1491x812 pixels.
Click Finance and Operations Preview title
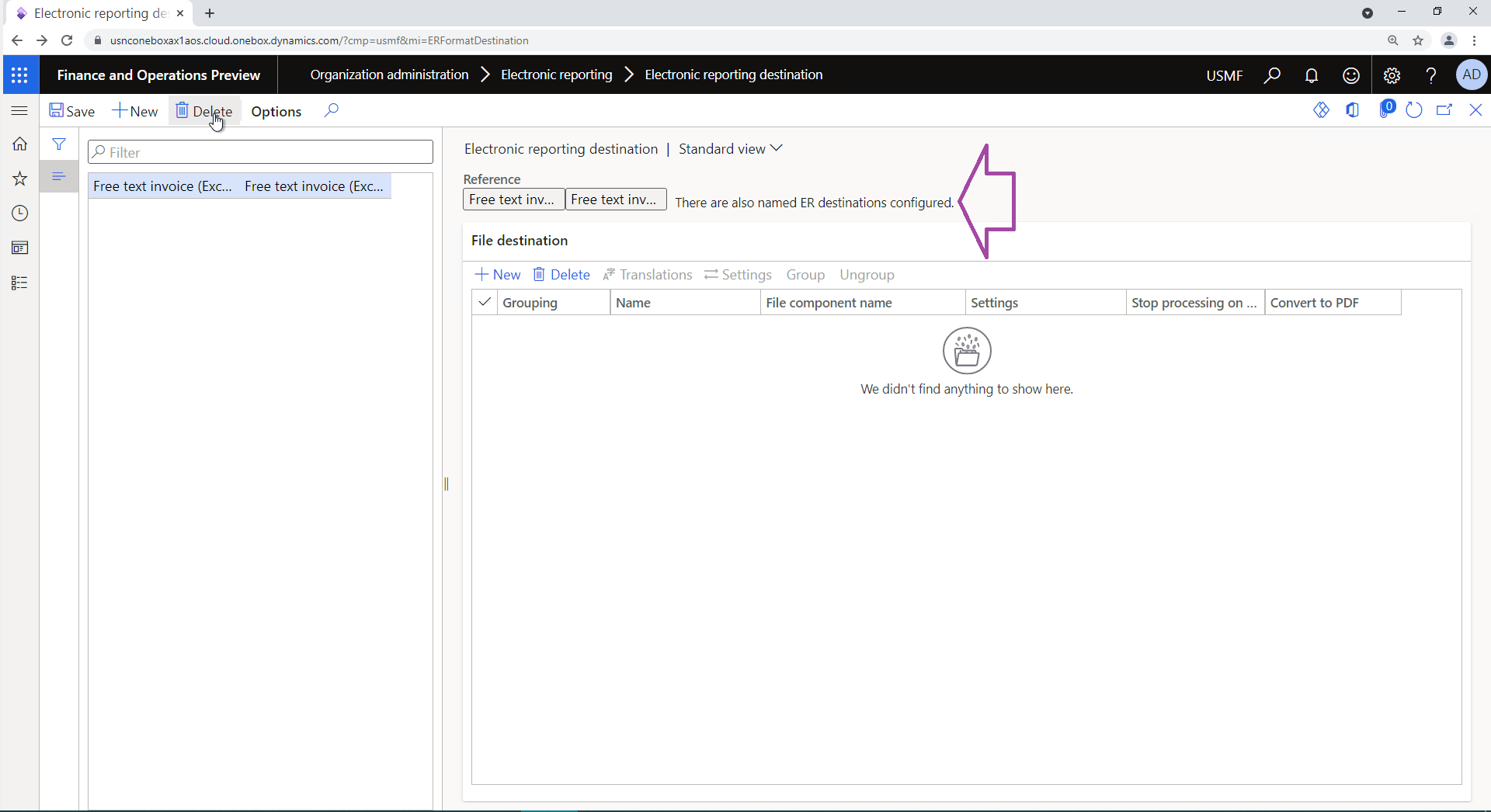158,75
